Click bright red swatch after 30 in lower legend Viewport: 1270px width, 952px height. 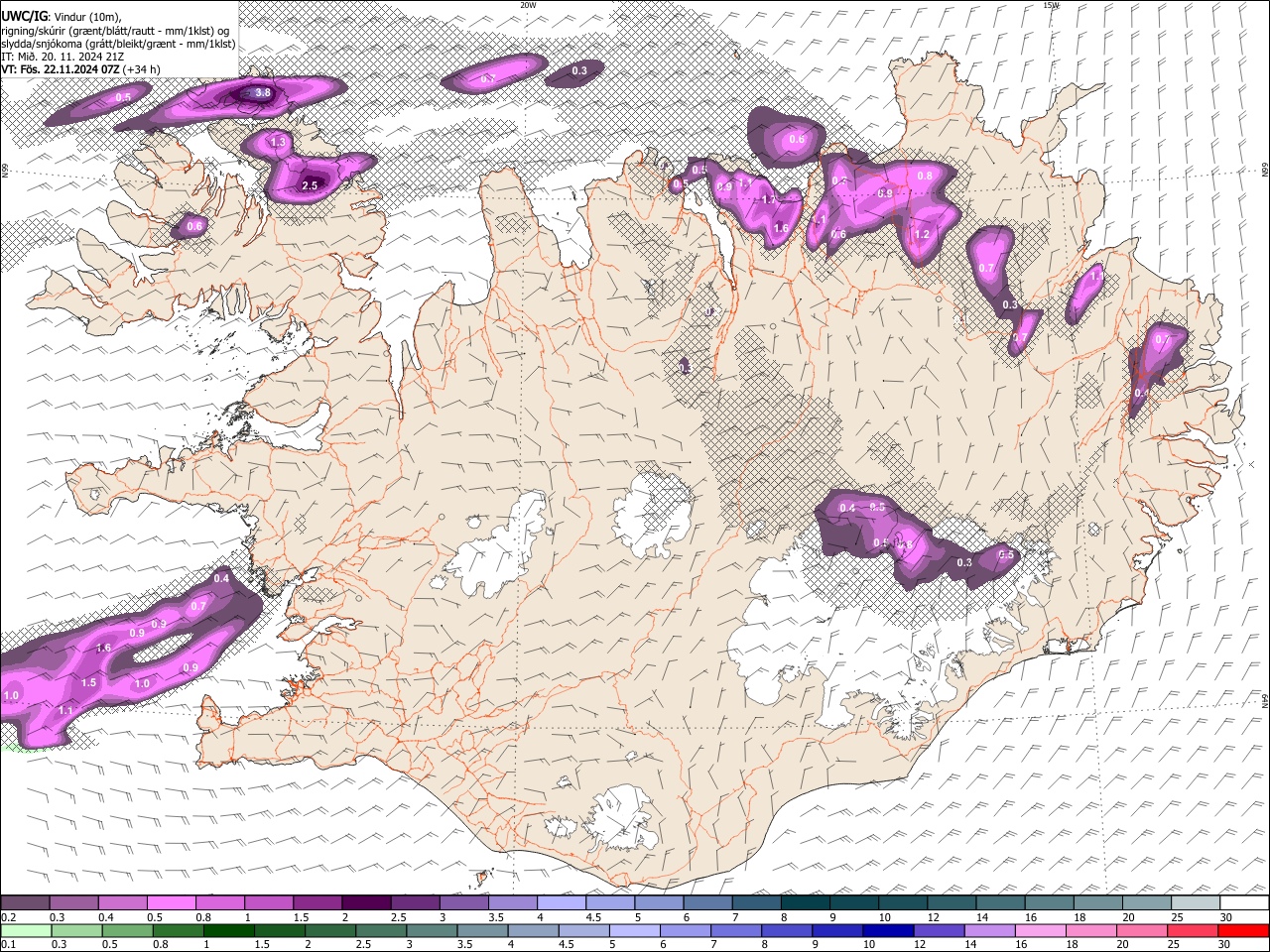(x=1244, y=931)
